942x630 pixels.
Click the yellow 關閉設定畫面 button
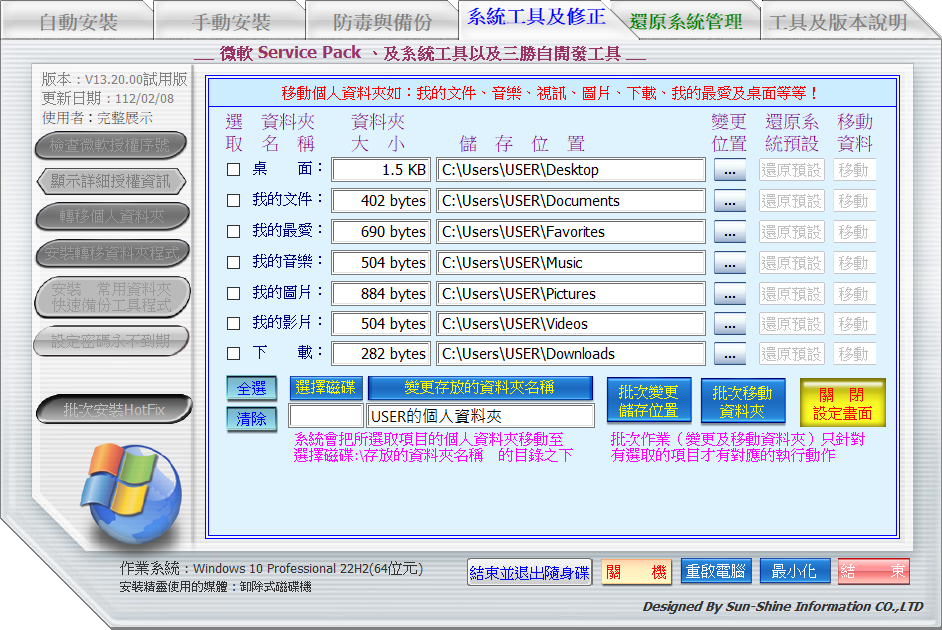coord(842,403)
